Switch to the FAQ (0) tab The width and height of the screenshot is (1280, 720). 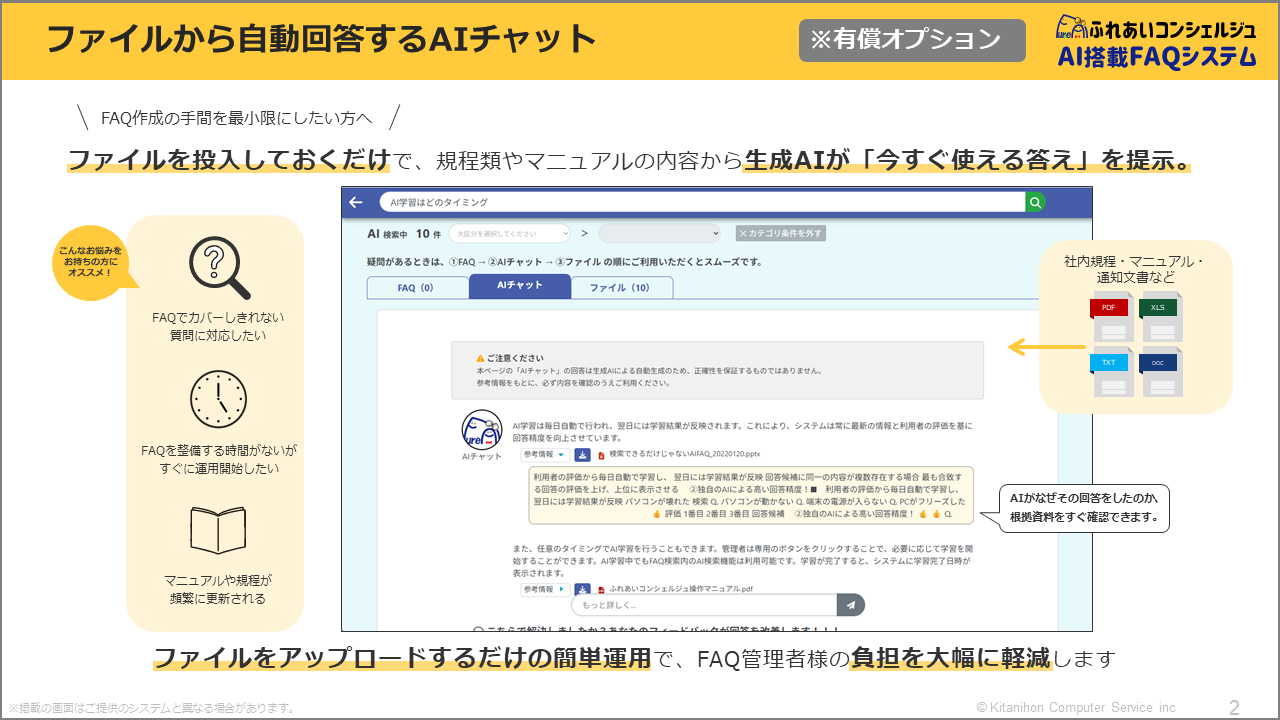tap(417, 288)
